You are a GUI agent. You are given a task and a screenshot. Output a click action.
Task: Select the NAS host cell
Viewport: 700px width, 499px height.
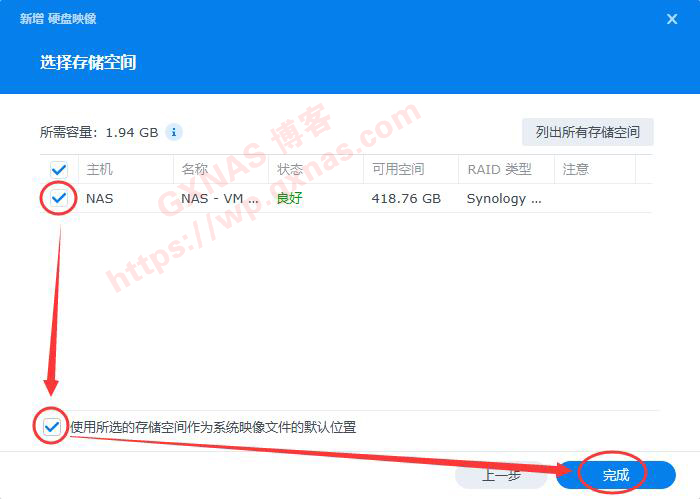[x=100, y=198]
